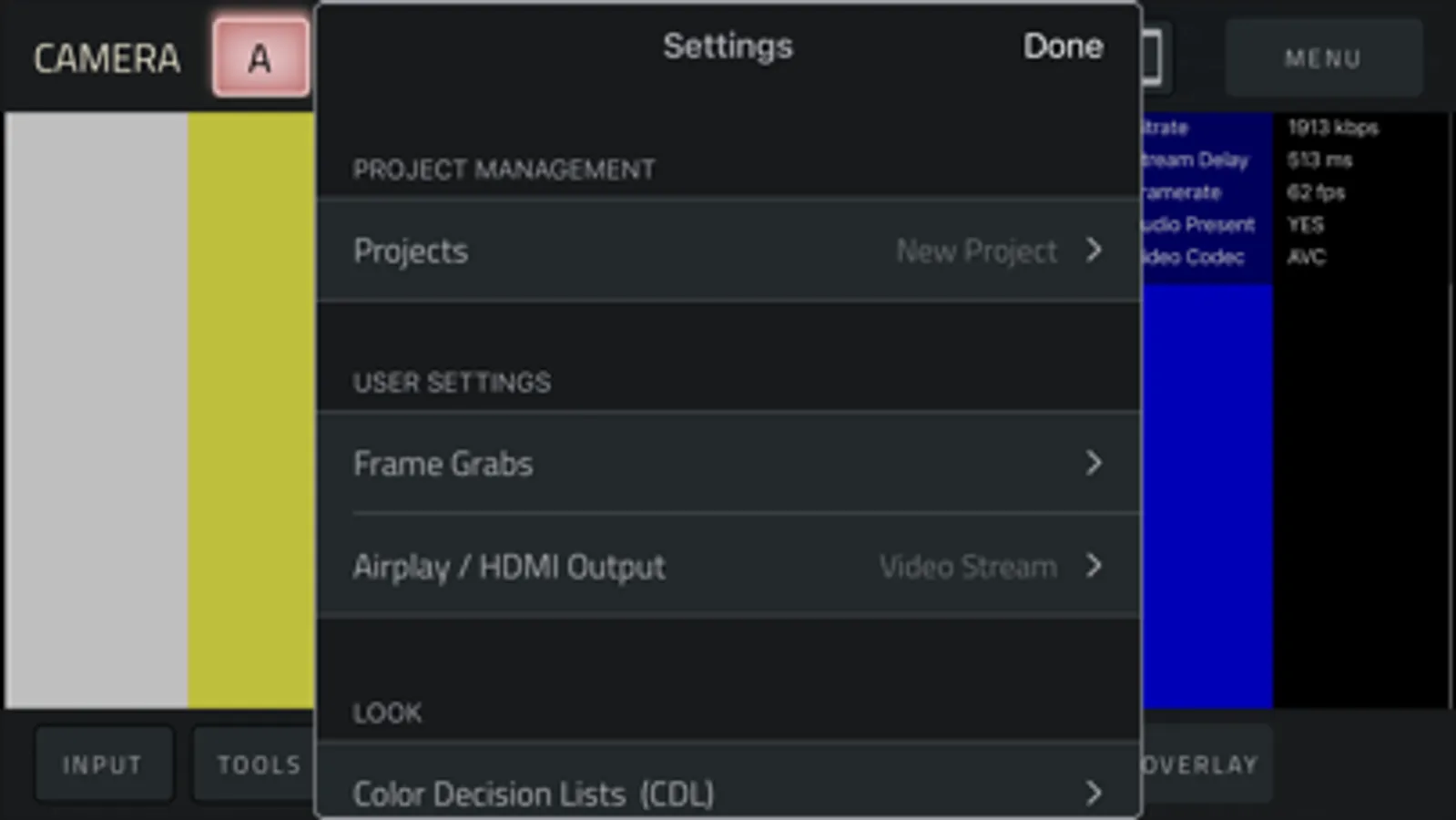This screenshot has height=820, width=1456.
Task: Toggle the OVERLAY button
Action: (1202, 764)
